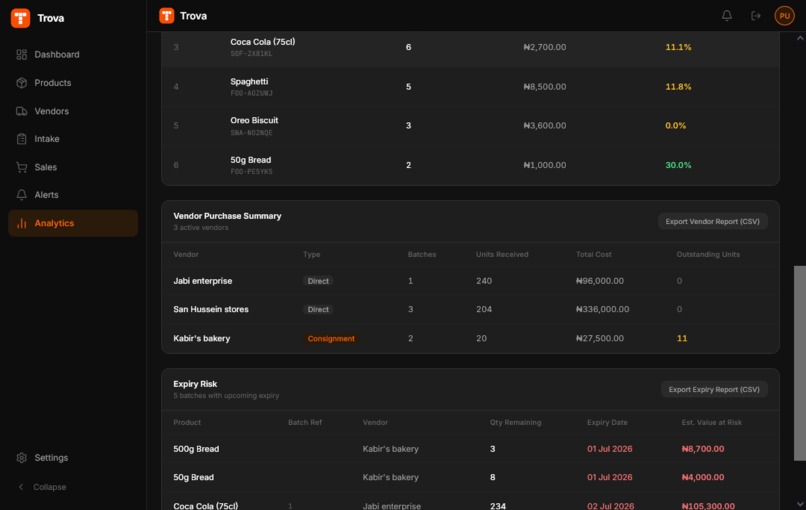Go to the Products section

pos(73,83)
